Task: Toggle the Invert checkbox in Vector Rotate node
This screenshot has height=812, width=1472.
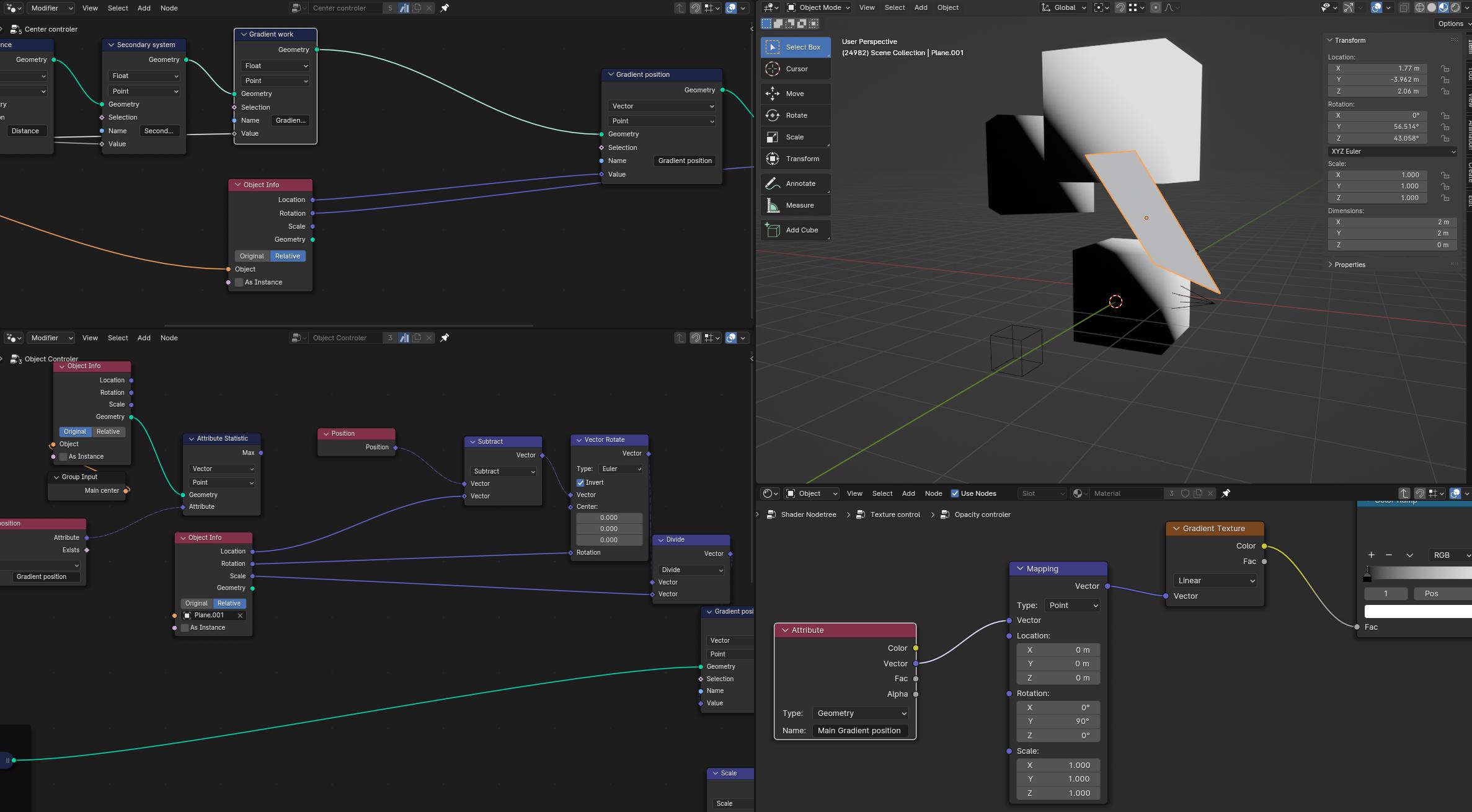Action: point(580,482)
